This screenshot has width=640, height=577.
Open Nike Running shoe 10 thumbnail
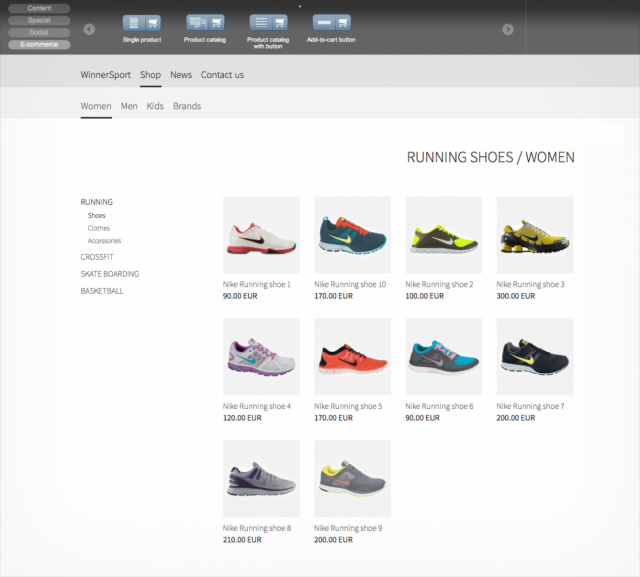353,235
